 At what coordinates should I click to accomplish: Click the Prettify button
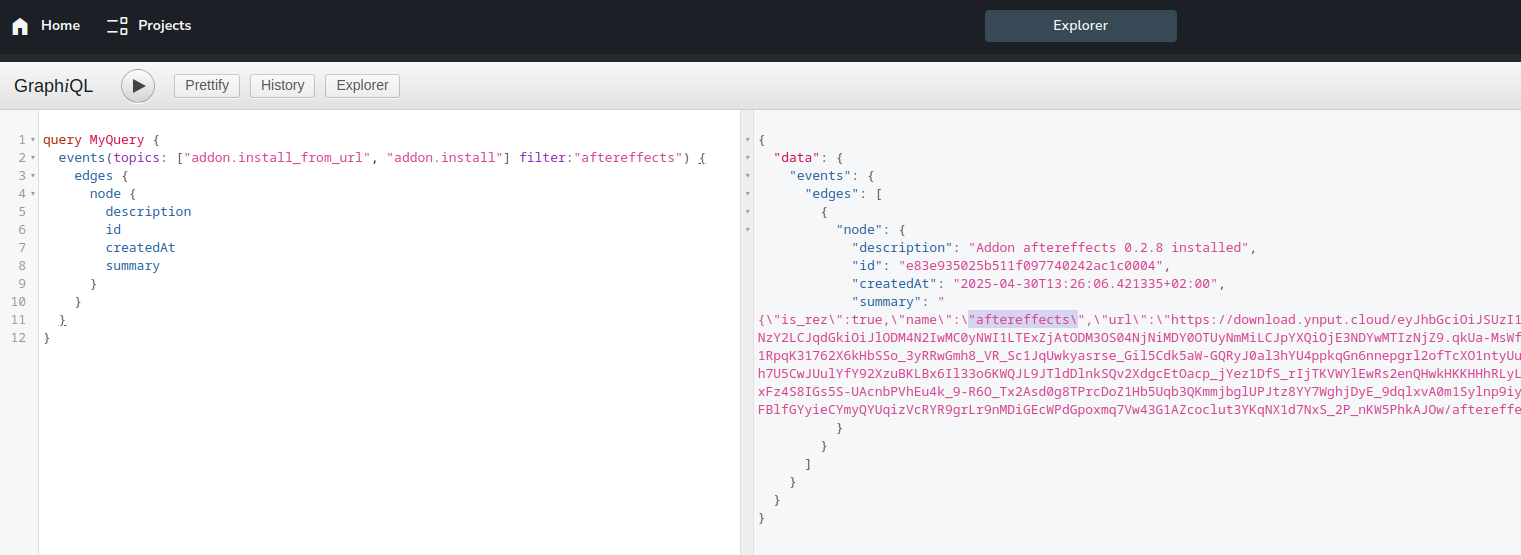coord(207,86)
